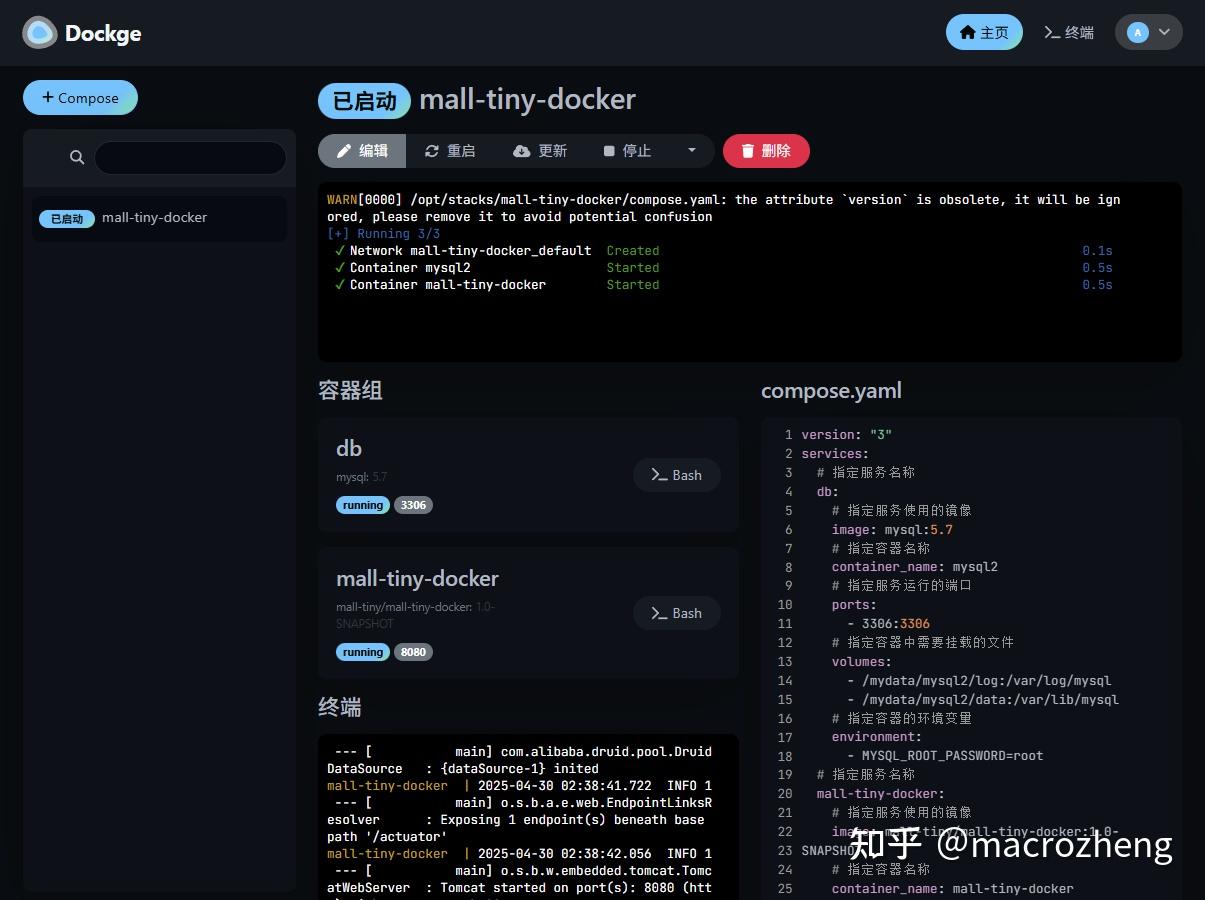1205x900 pixels.
Task: Click the 8080 port badge
Action: 413,652
